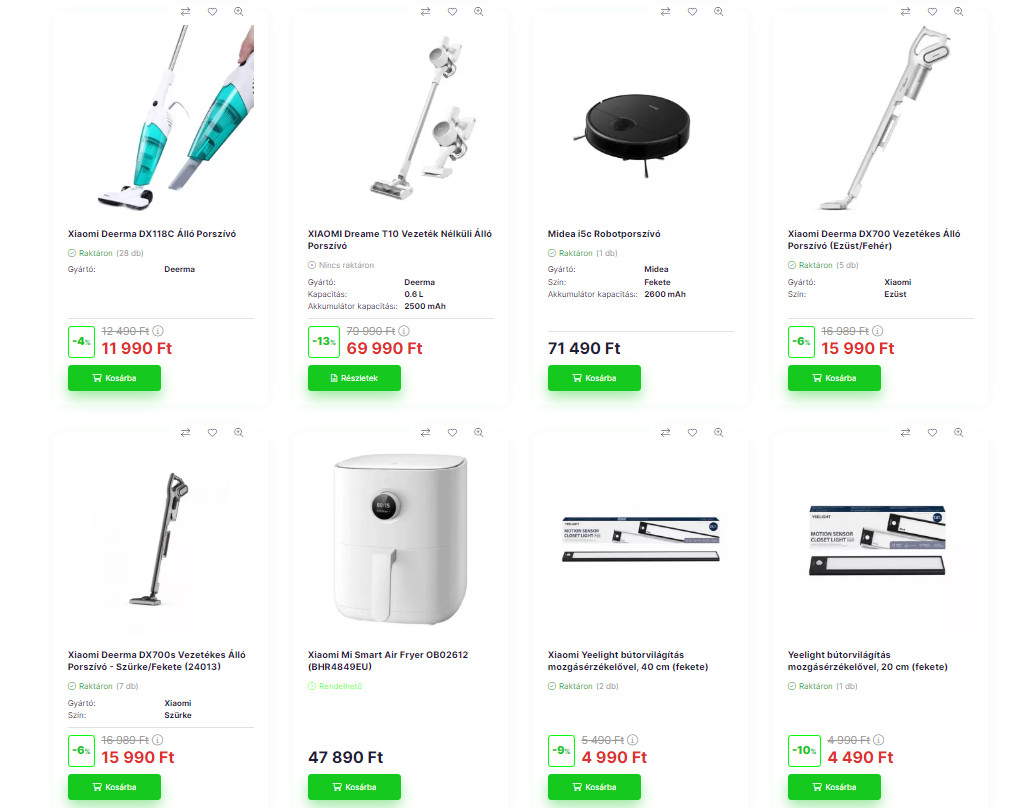Open Midea i5c Robotporszívó product link

(x=604, y=234)
